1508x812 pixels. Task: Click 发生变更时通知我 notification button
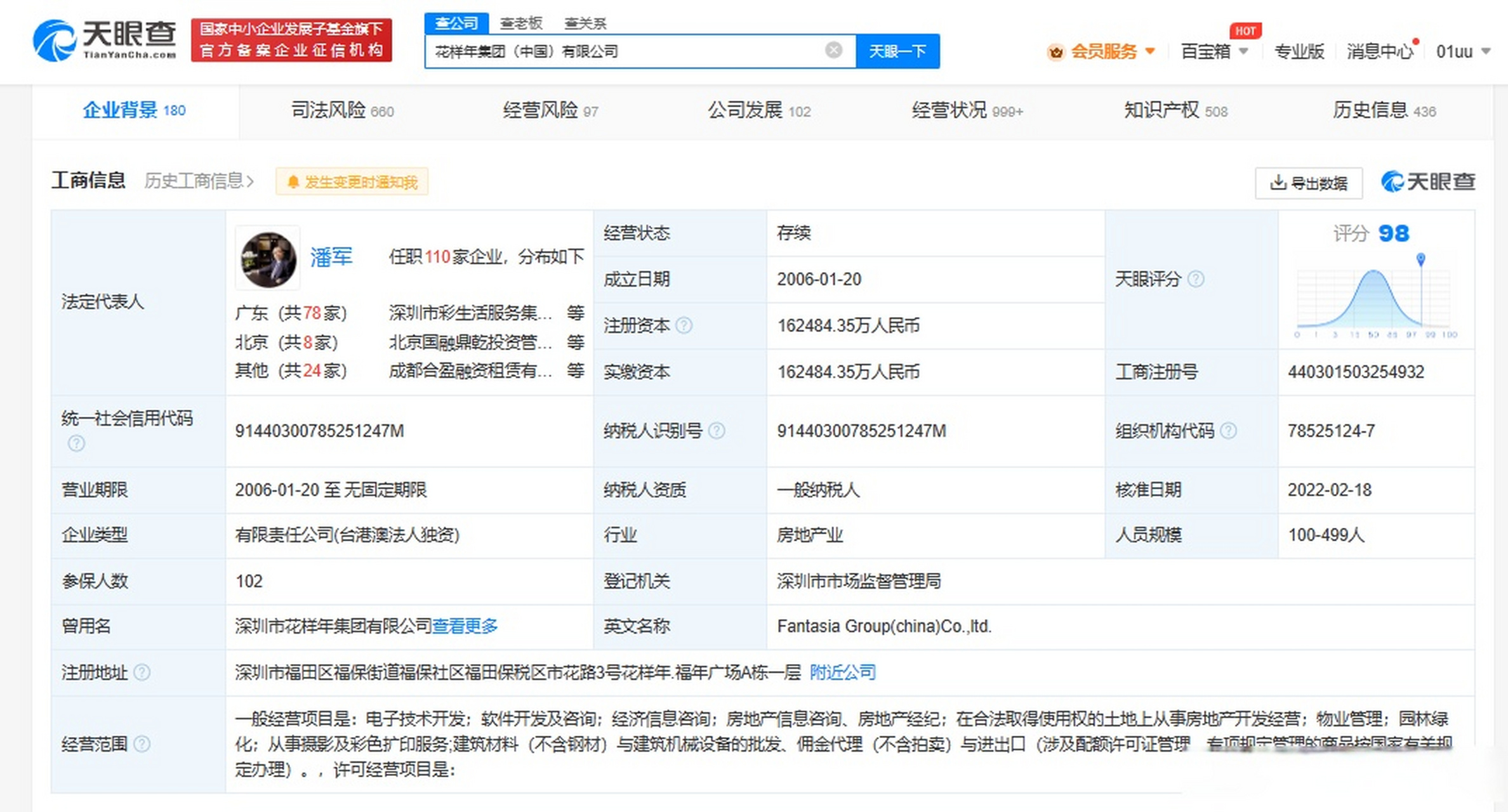(x=352, y=182)
